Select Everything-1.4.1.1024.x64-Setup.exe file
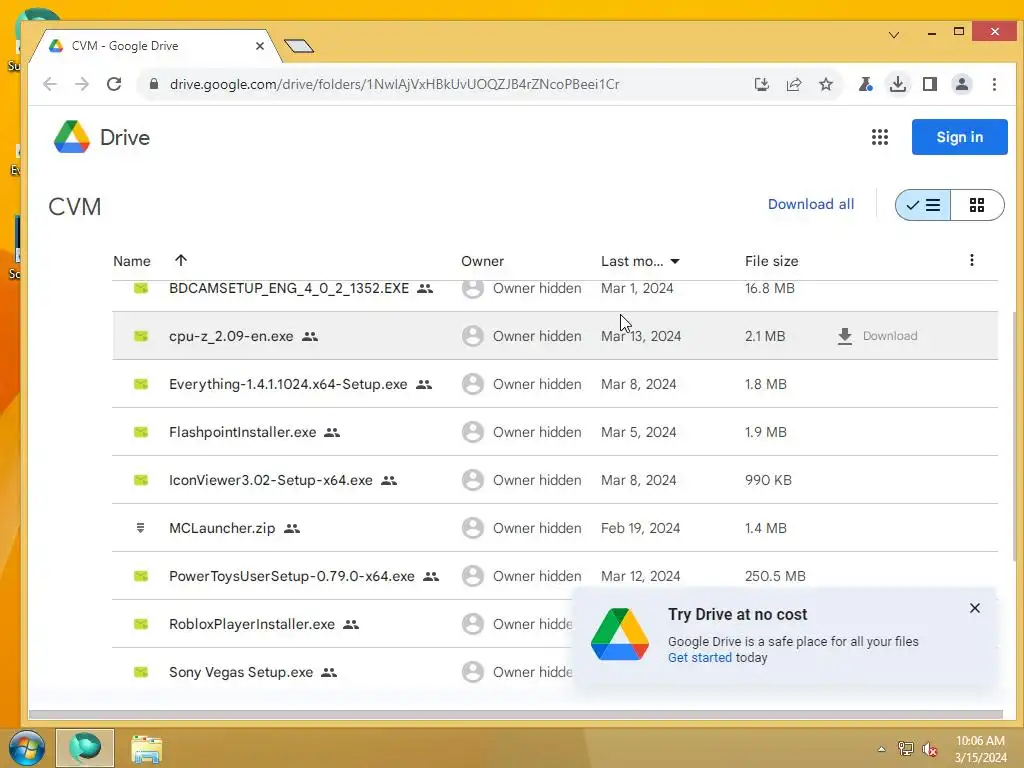The width and height of the screenshot is (1024, 768). point(555,384)
